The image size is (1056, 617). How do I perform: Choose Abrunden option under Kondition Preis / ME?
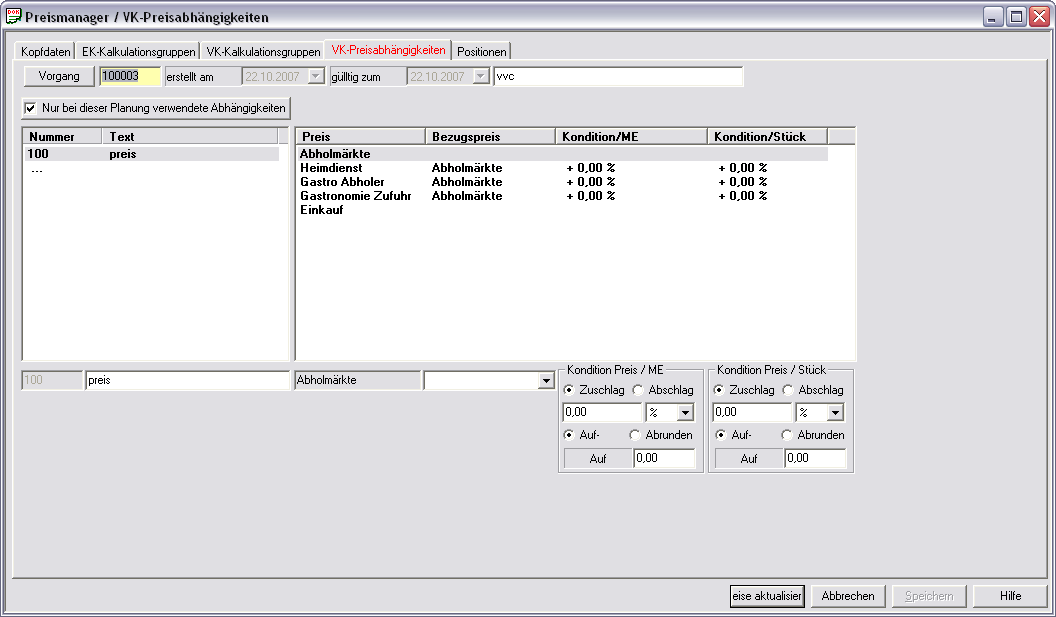(x=634, y=435)
